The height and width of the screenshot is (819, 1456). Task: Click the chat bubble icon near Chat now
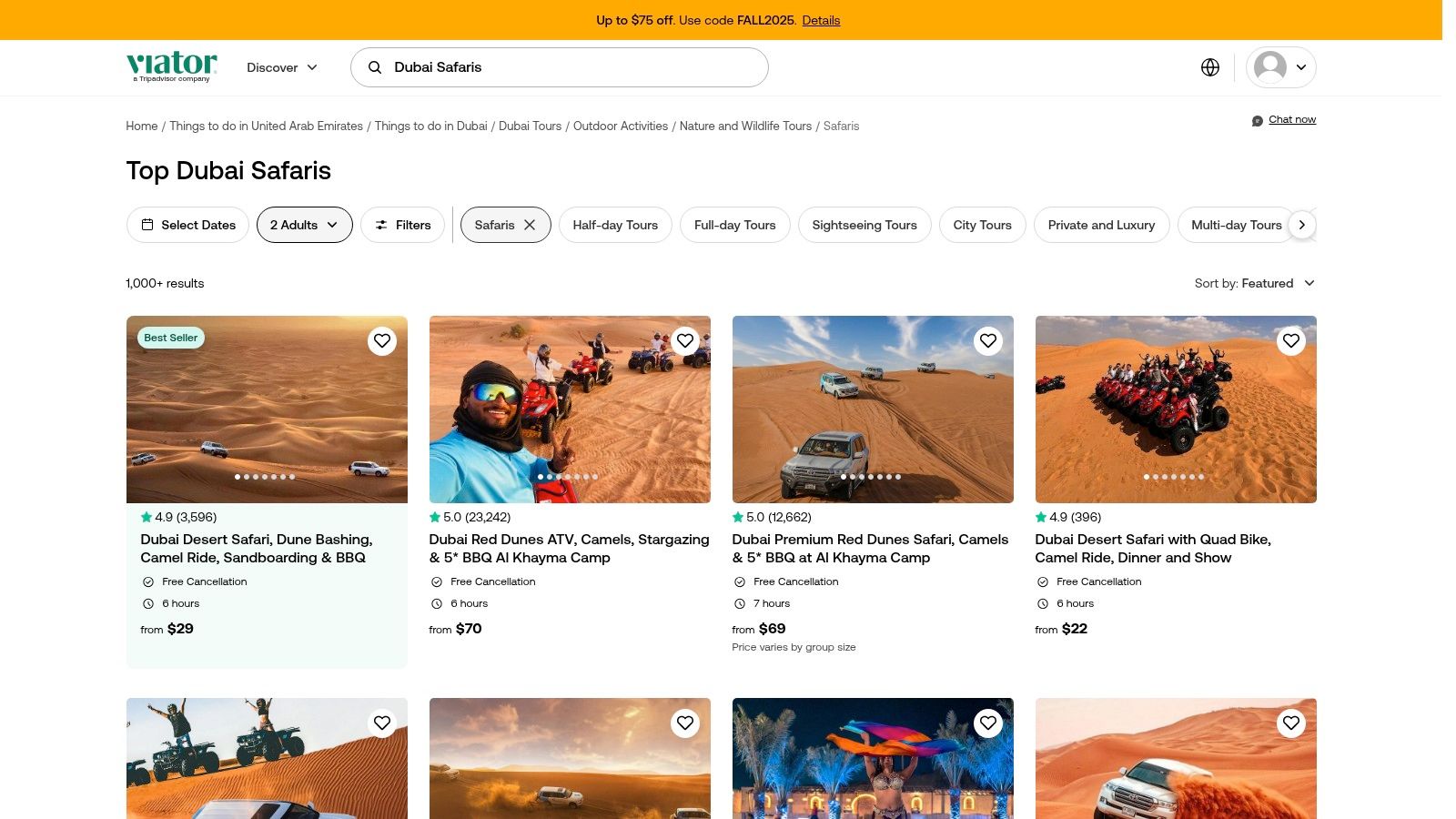[x=1257, y=119]
